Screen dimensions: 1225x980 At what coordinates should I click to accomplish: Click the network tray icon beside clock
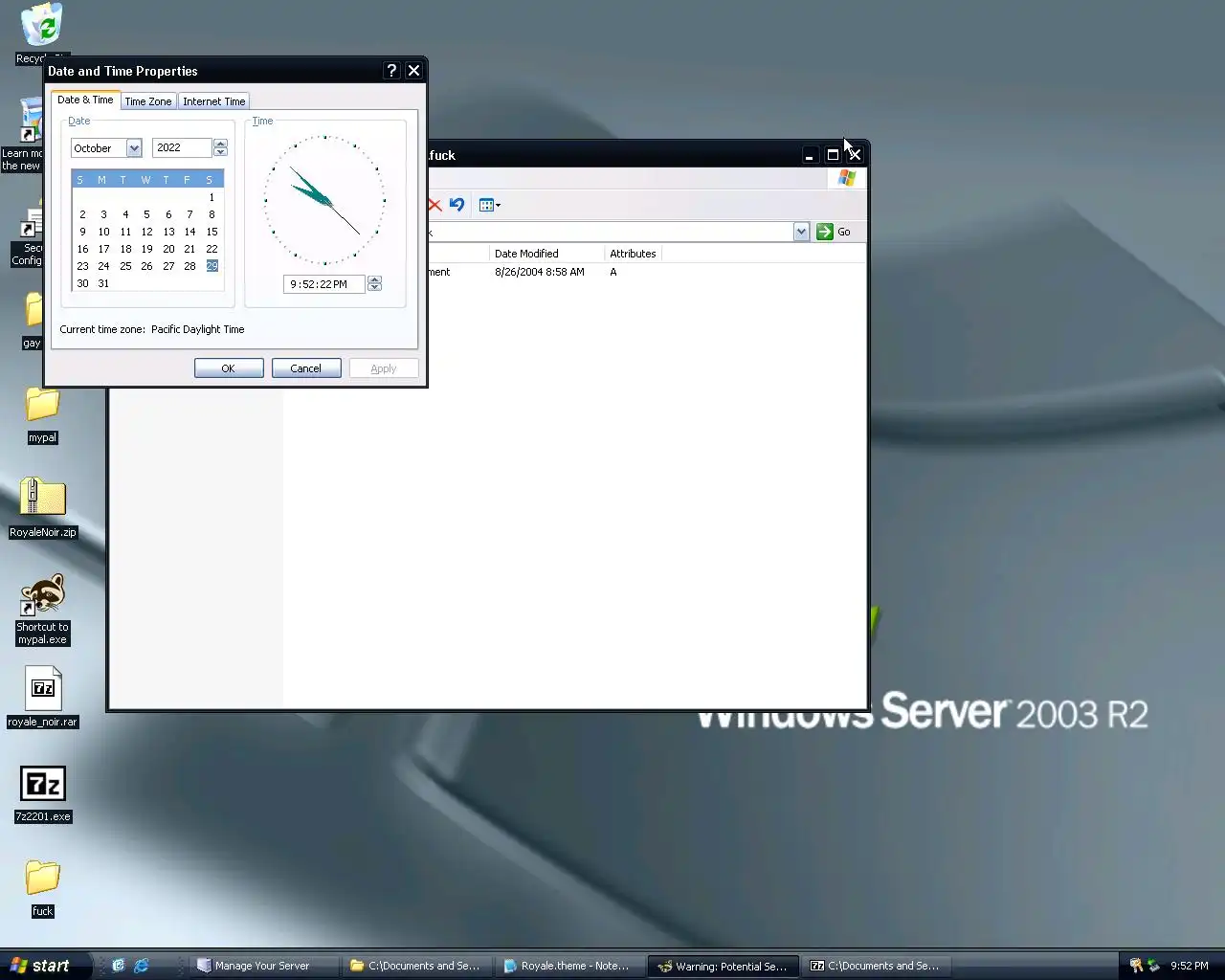1153,966
